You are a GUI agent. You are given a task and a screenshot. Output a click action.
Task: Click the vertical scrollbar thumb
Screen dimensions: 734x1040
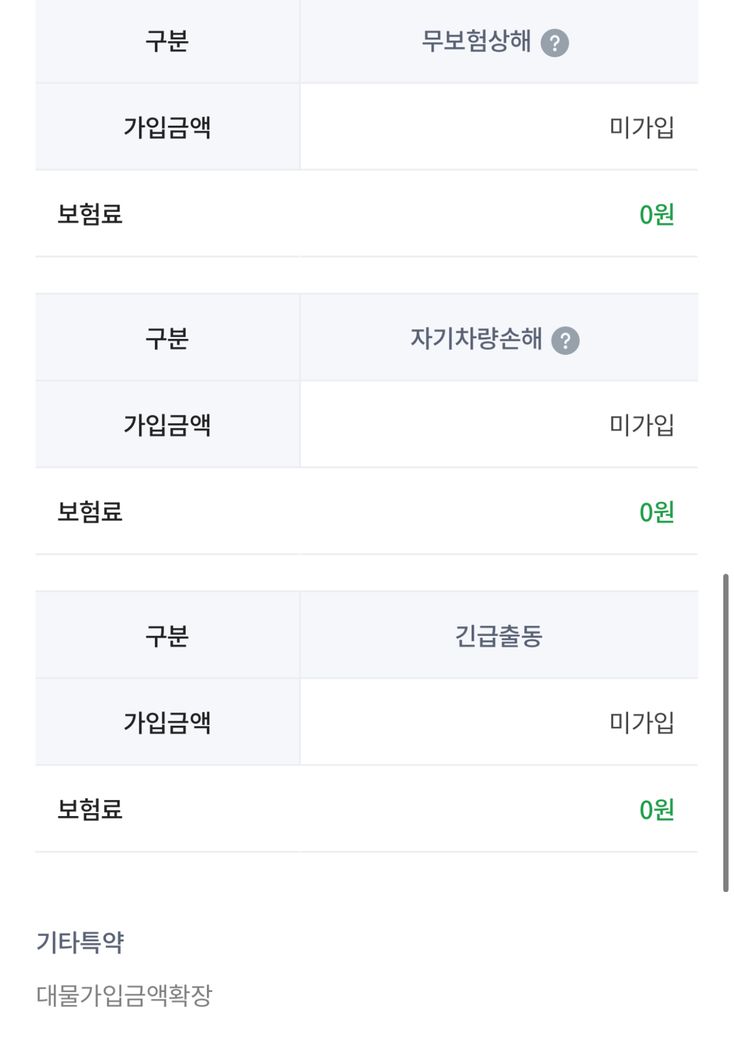[x=726, y=732]
